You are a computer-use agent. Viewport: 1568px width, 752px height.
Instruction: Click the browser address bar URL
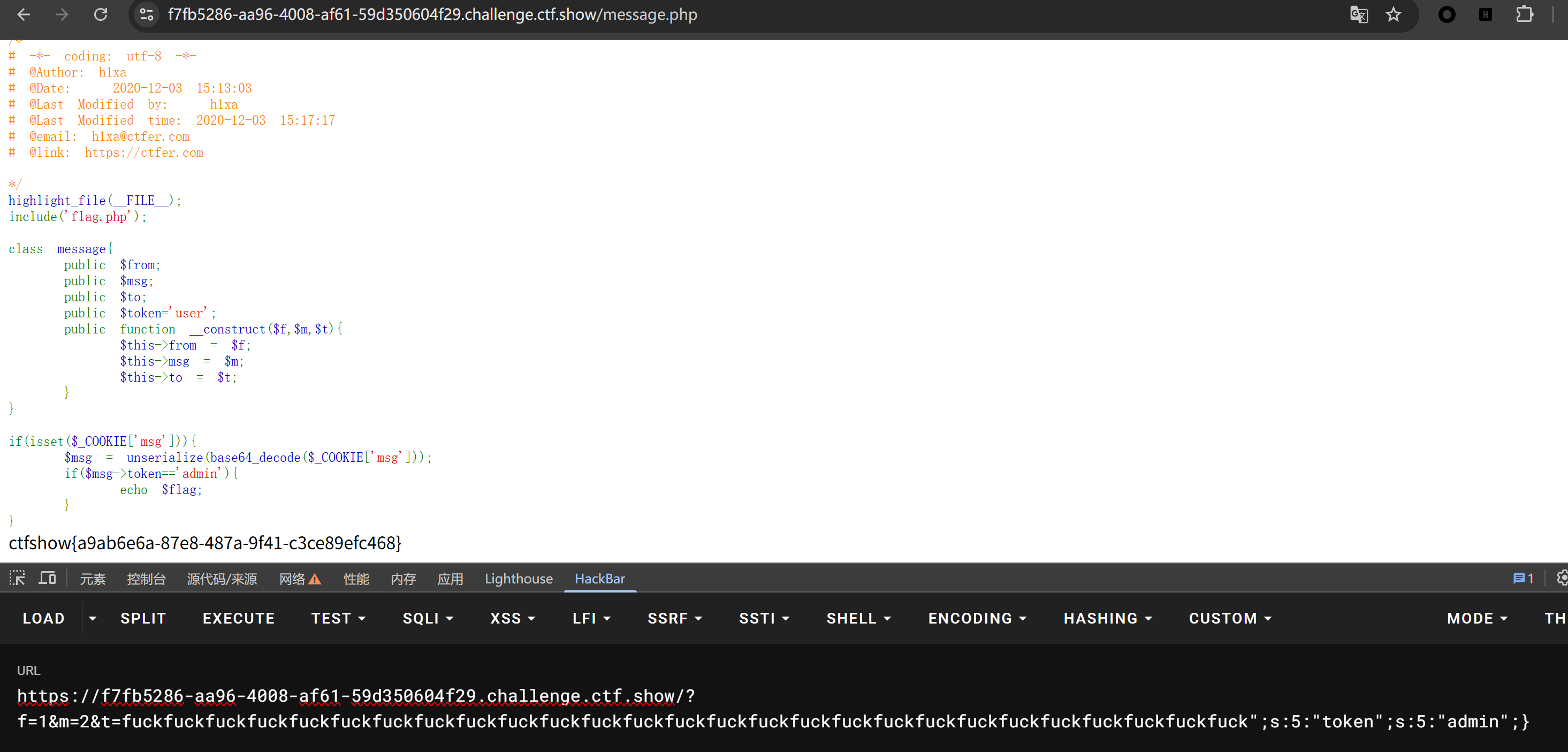(432, 14)
